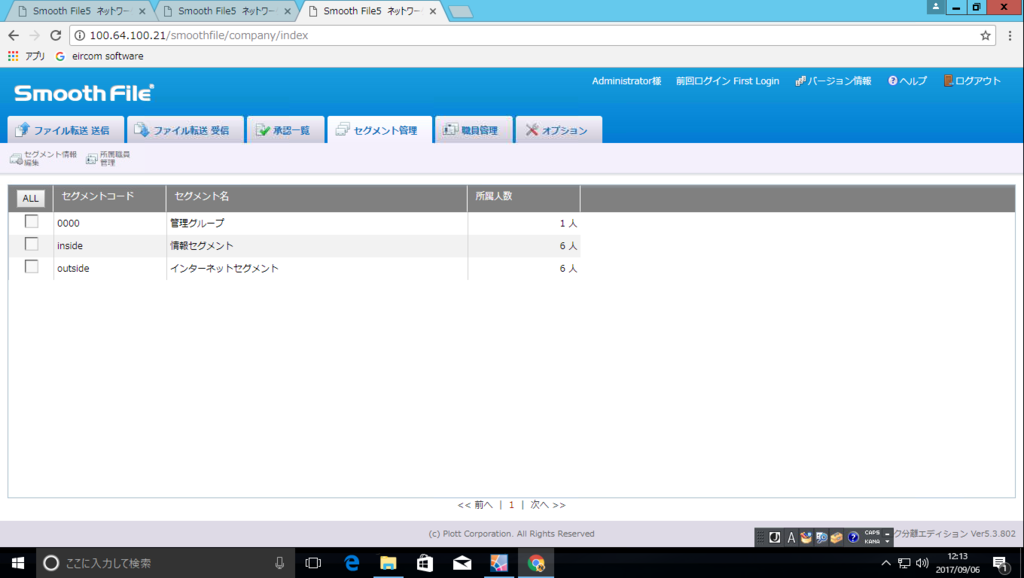Image resolution: width=1024 pixels, height=578 pixels.
Task: Open the セグメント情報編集 toolbar icon
Action: [43, 158]
